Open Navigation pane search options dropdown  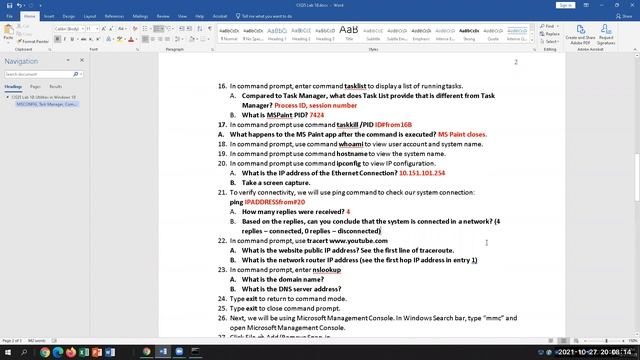click(81, 74)
